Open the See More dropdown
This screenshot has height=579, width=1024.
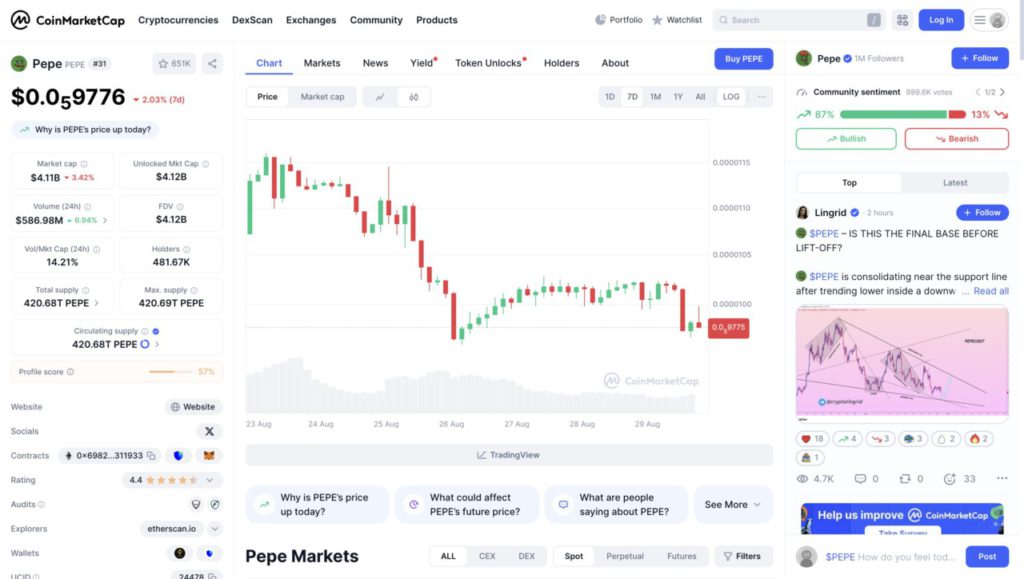coord(732,505)
